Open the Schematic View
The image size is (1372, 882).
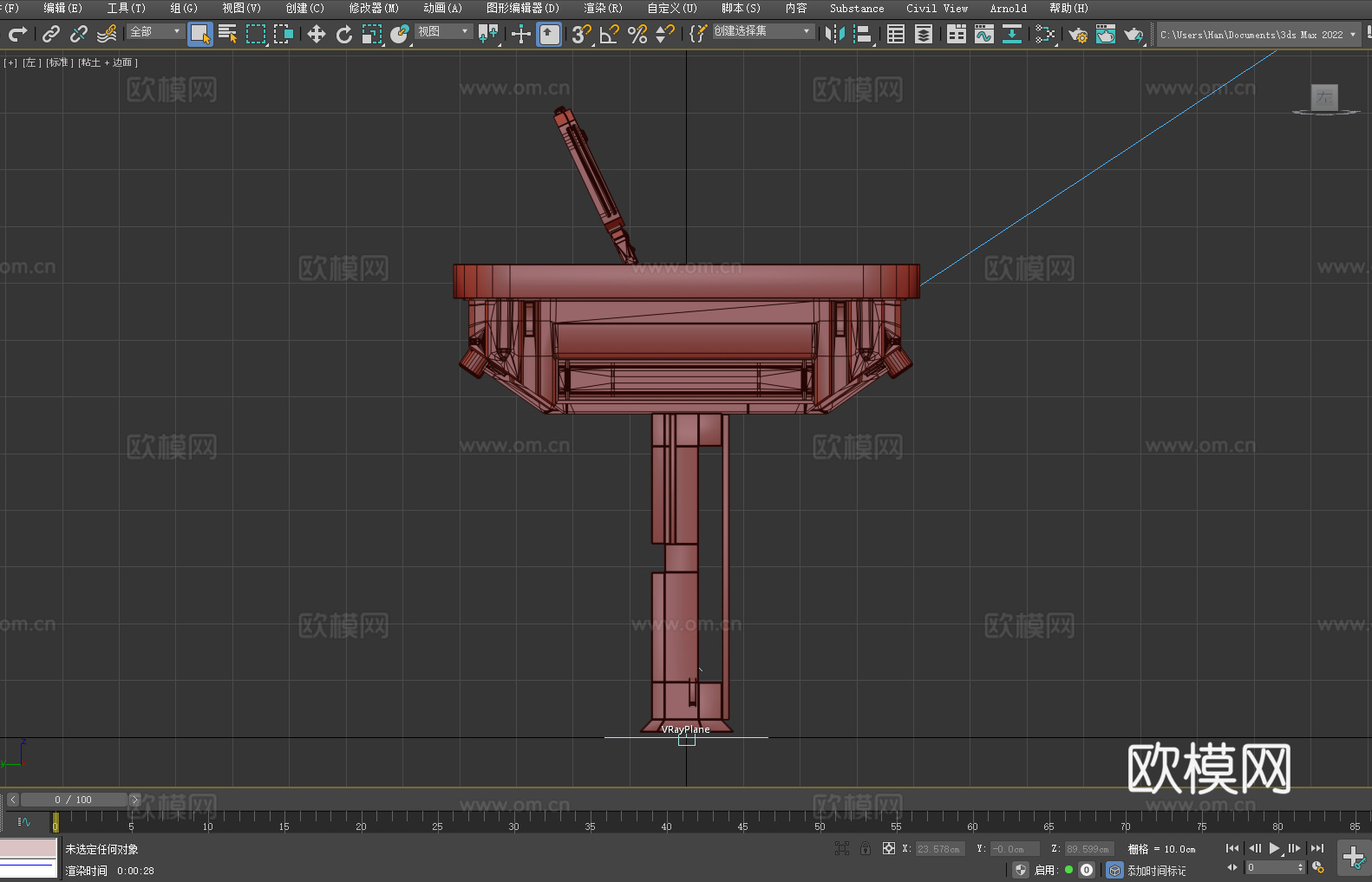coord(1045,34)
